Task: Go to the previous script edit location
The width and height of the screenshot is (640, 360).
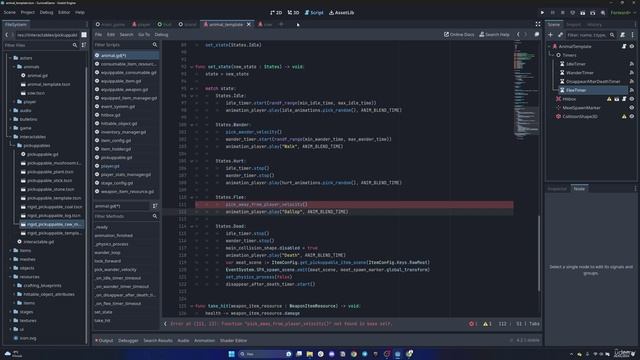Action: [518, 35]
